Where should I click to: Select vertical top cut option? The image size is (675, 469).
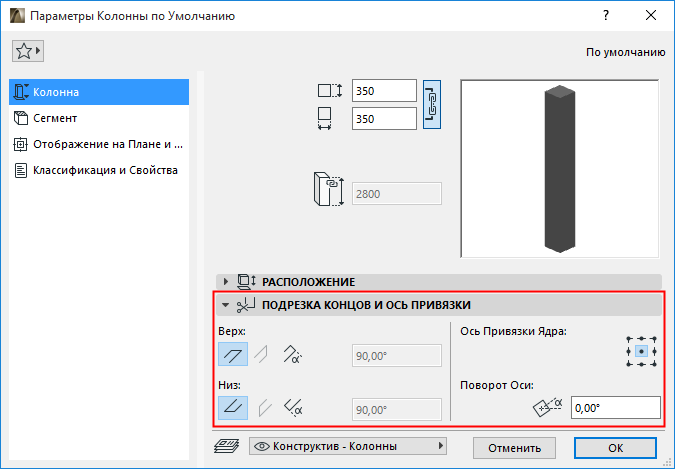coord(261,354)
